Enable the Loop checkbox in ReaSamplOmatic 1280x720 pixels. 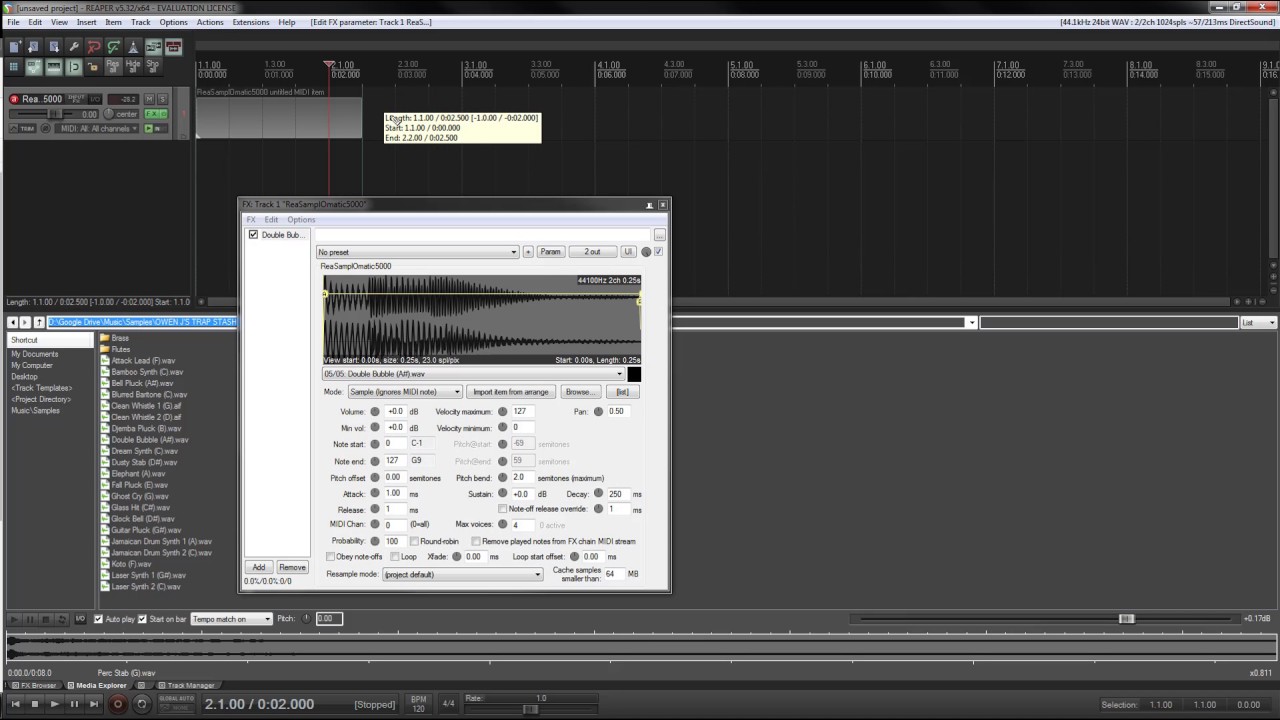[395, 557]
